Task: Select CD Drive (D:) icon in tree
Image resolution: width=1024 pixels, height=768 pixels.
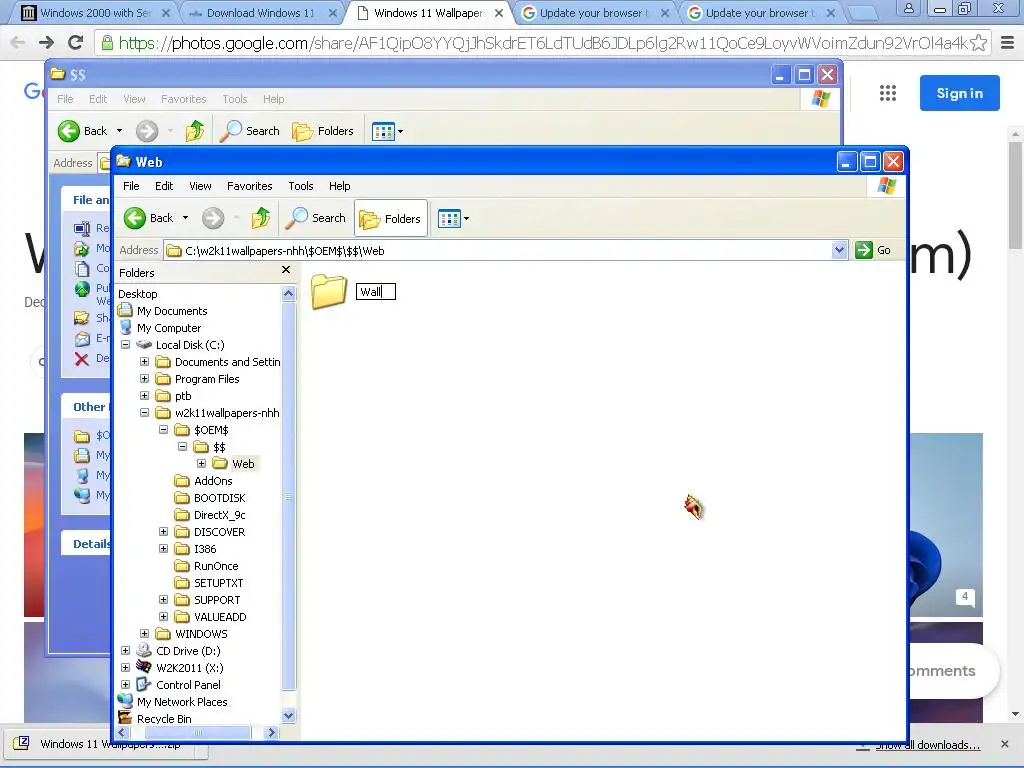Action: (x=144, y=650)
